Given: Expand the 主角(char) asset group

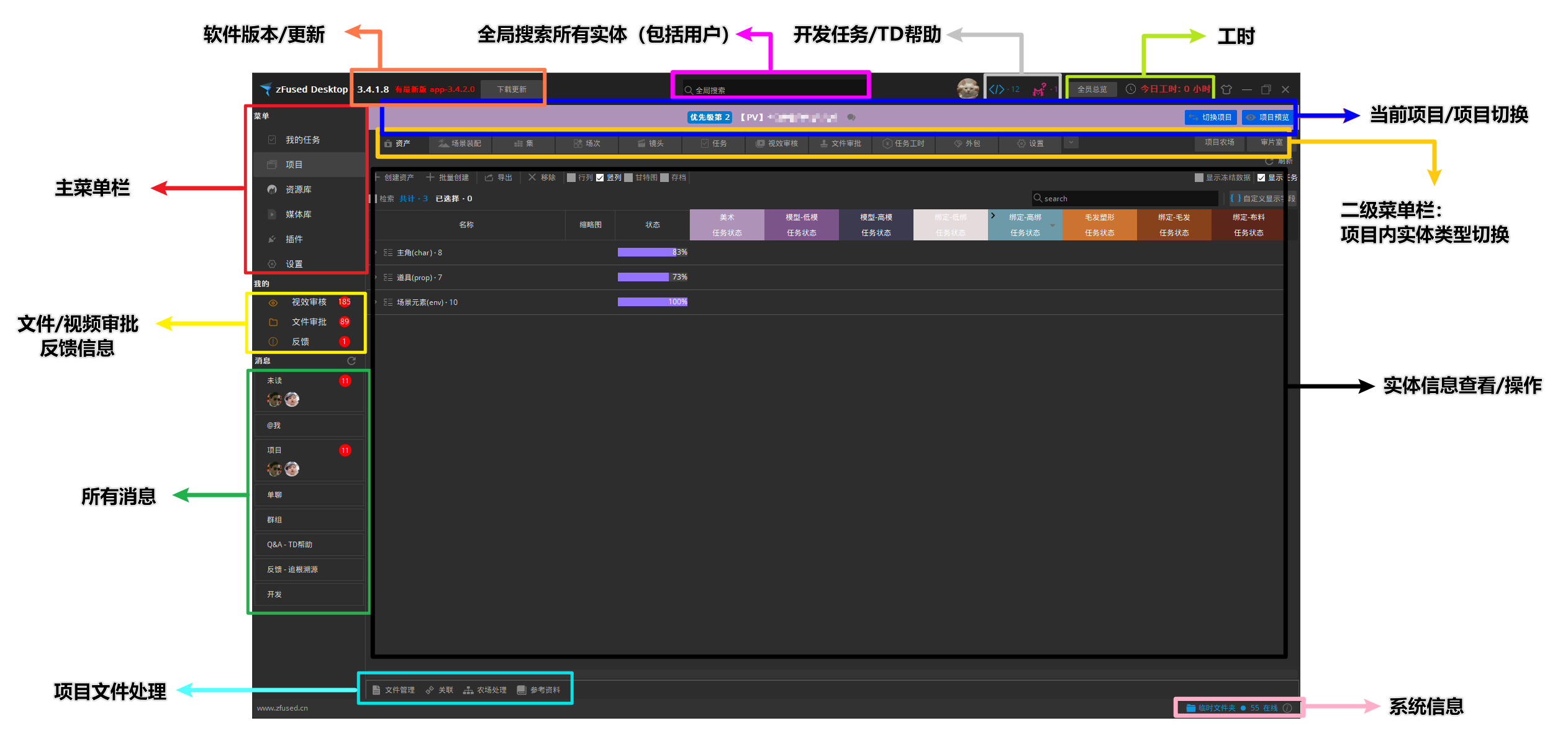Looking at the screenshot, I should tap(376, 253).
